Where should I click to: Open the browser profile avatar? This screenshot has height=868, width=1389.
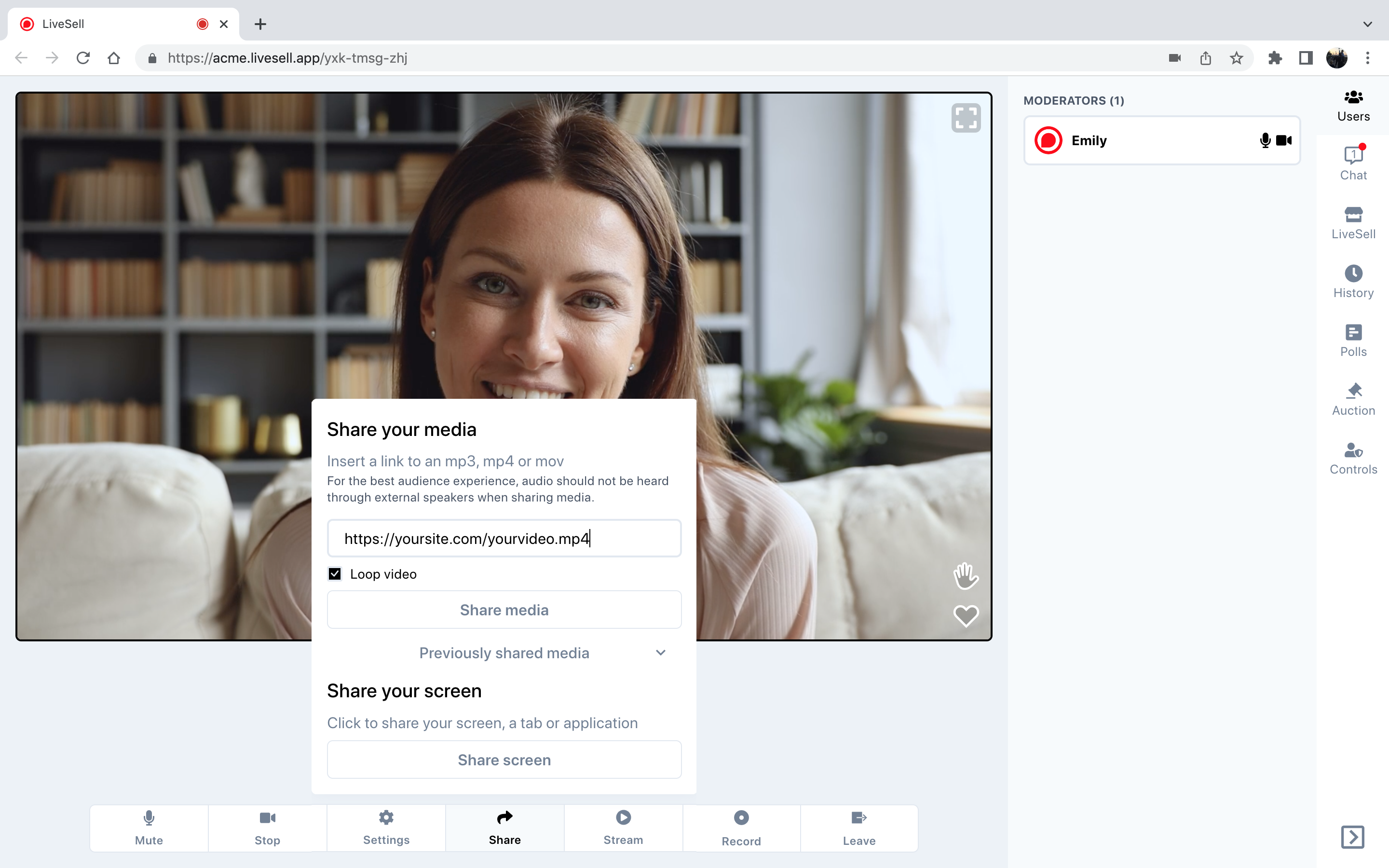click(1337, 58)
